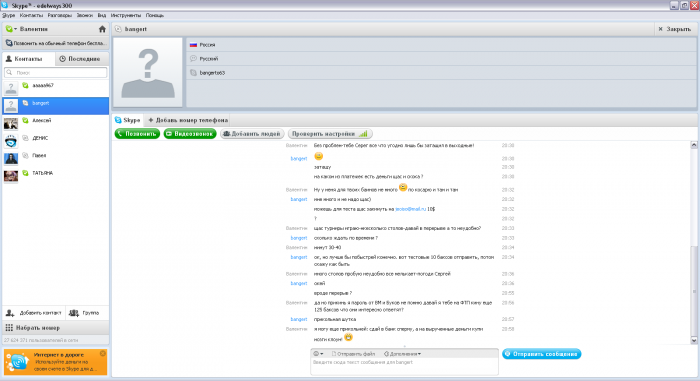Select contact ТАТЬЯНА in the list
This screenshot has height=381, width=700.
tap(56, 176)
